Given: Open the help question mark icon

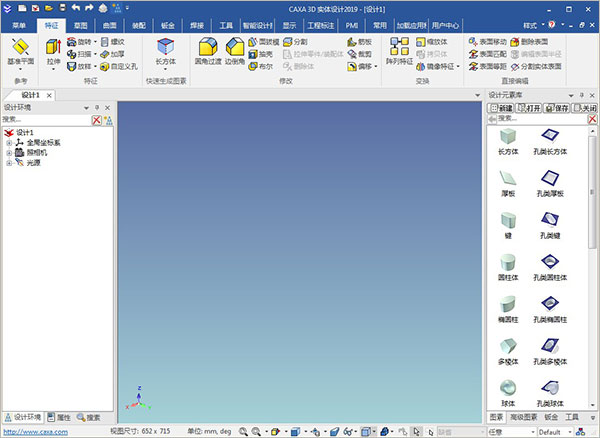Looking at the screenshot, I should tap(552, 24).
